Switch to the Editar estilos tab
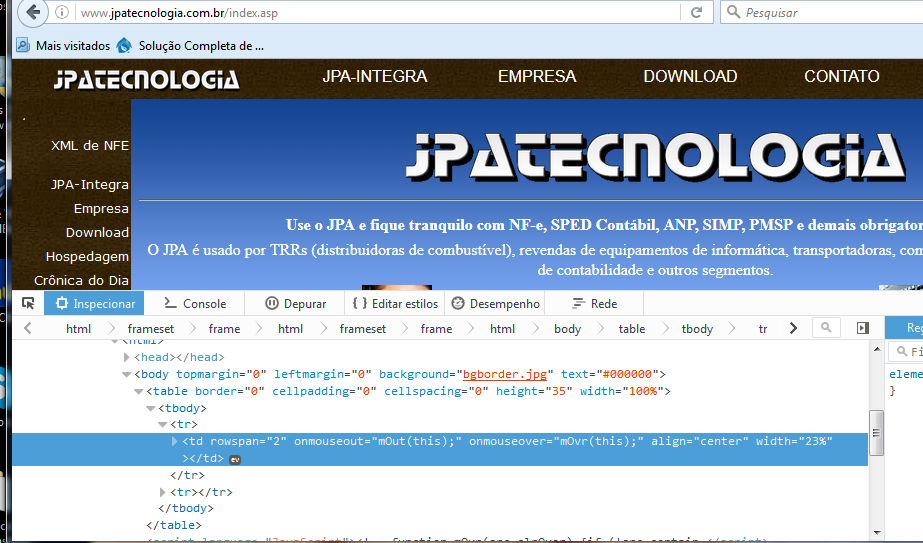 click(x=395, y=303)
